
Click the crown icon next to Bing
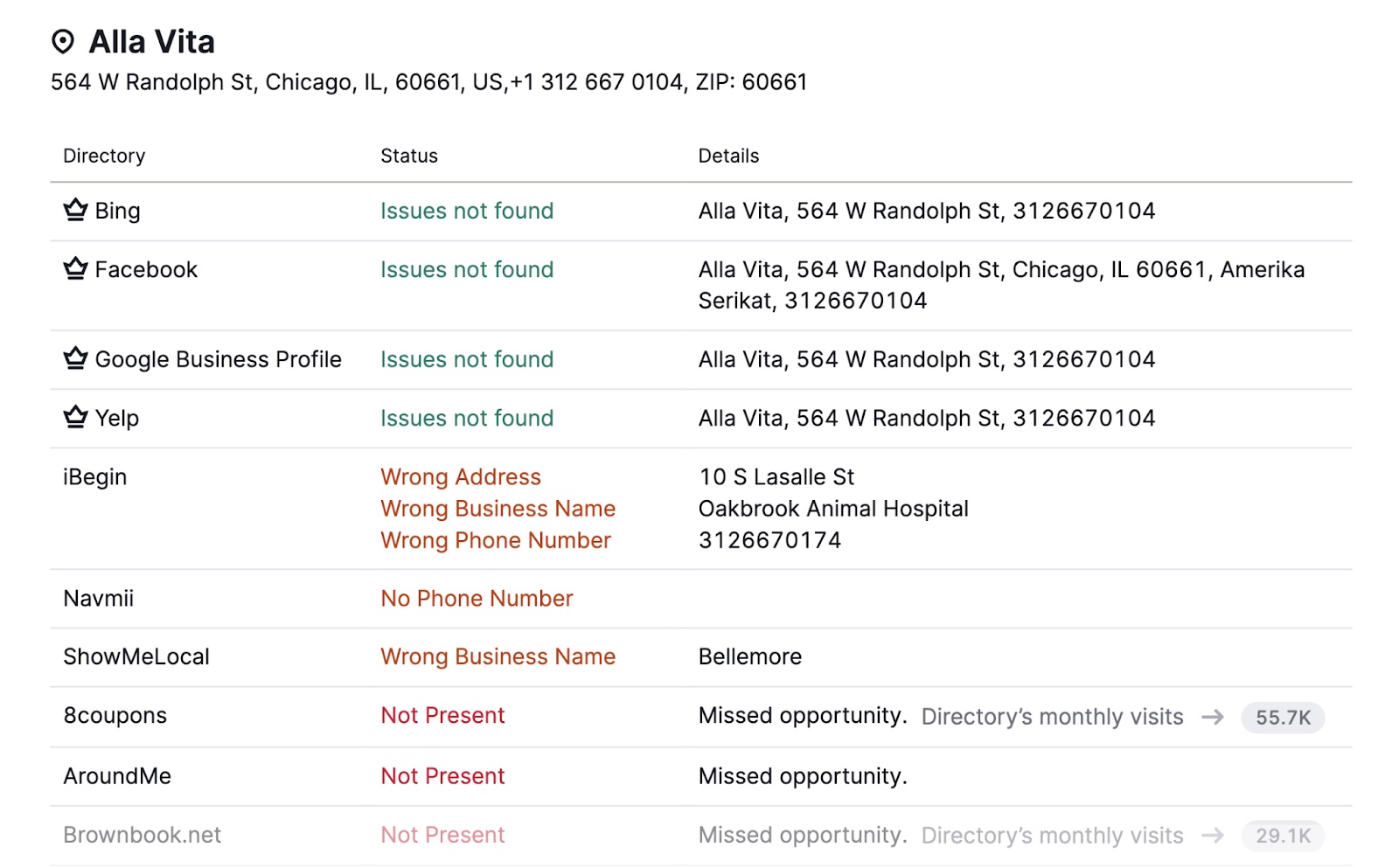click(x=75, y=210)
